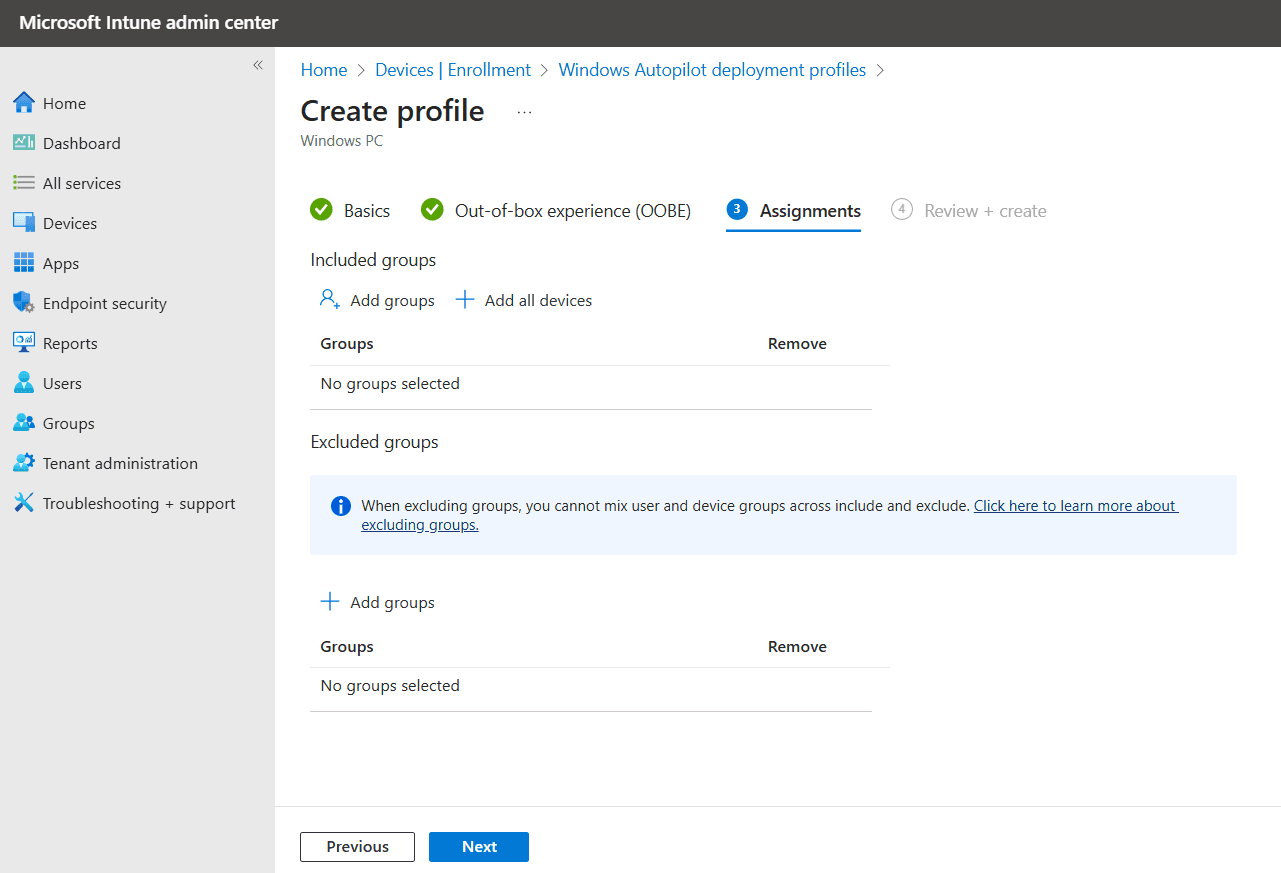Open the Users section
Viewport: 1281px width, 873px height.
click(x=62, y=382)
